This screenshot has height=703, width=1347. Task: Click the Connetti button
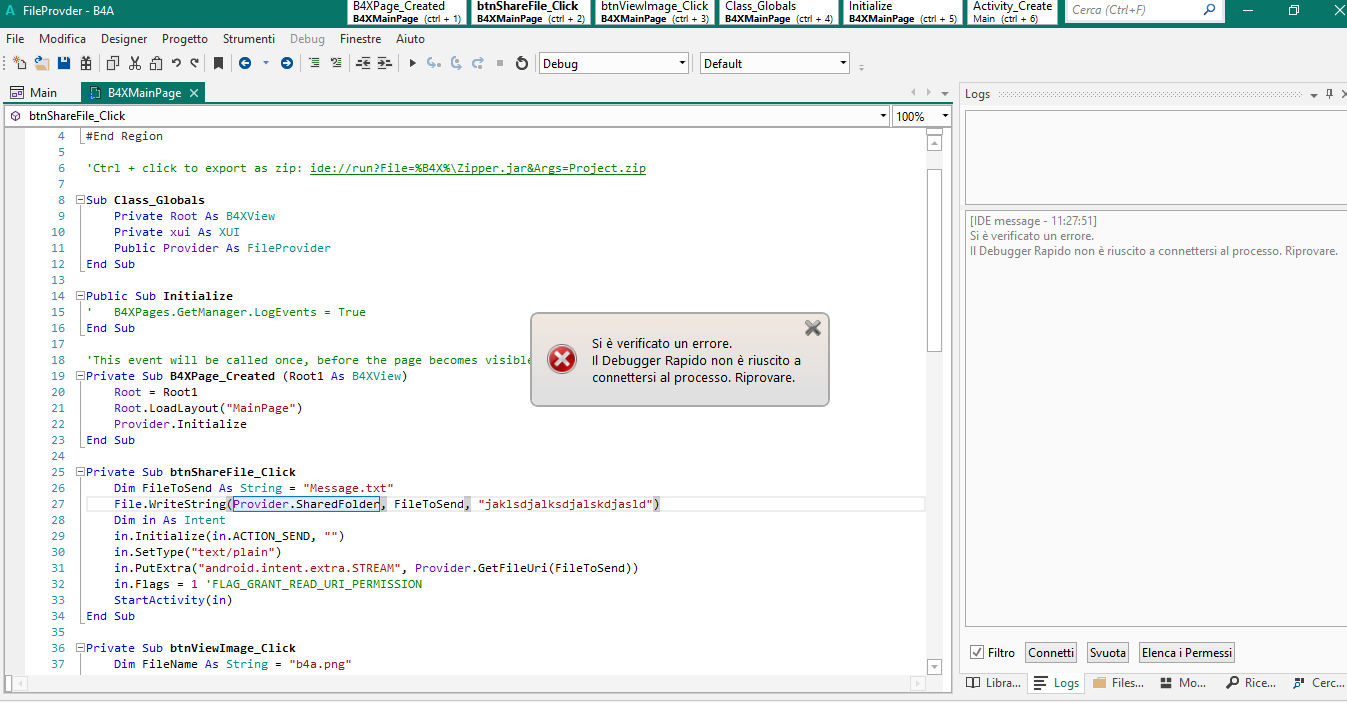coord(1050,653)
